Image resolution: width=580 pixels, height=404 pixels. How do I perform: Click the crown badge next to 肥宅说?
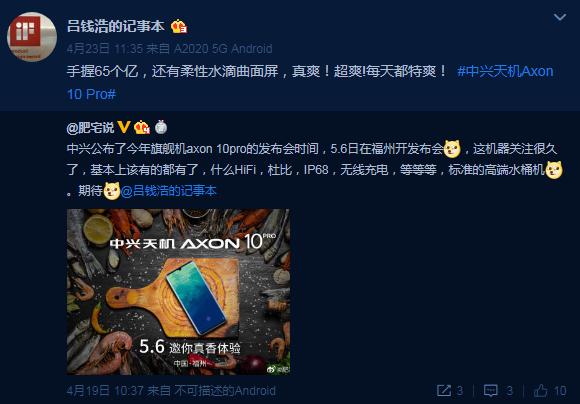[x=142, y=128]
